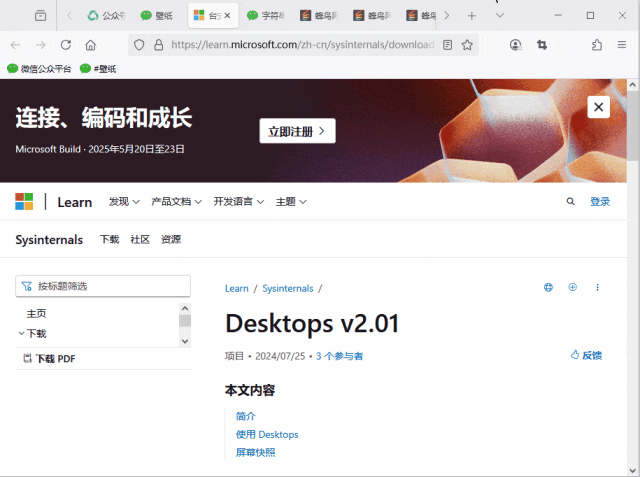
Task: Click the browser forward arrow
Action: [40, 45]
